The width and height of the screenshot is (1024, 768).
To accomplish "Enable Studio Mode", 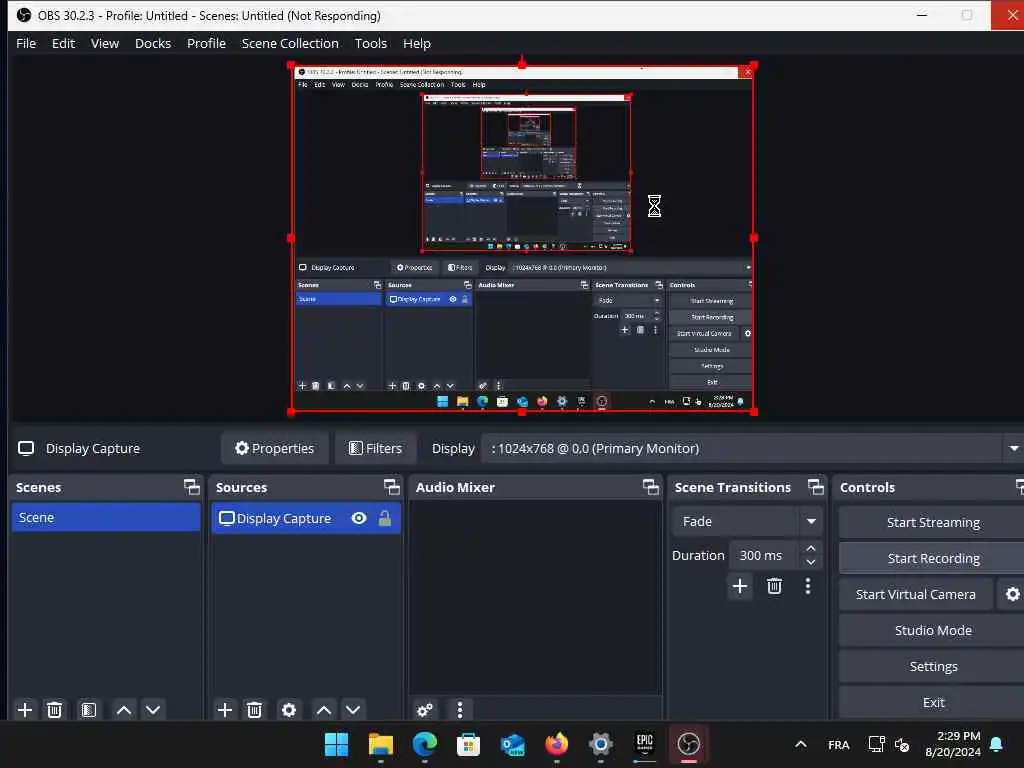I will coord(932,630).
